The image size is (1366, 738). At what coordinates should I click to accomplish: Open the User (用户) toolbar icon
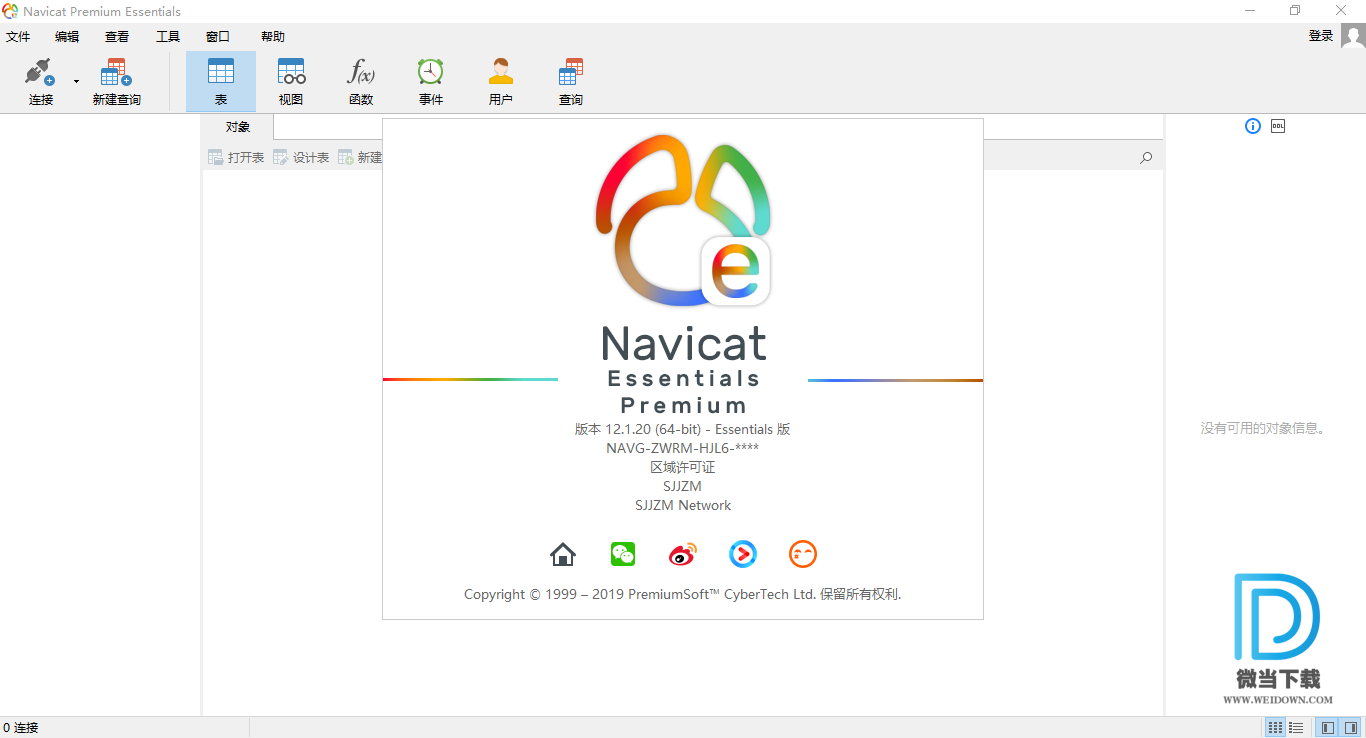tap(501, 82)
